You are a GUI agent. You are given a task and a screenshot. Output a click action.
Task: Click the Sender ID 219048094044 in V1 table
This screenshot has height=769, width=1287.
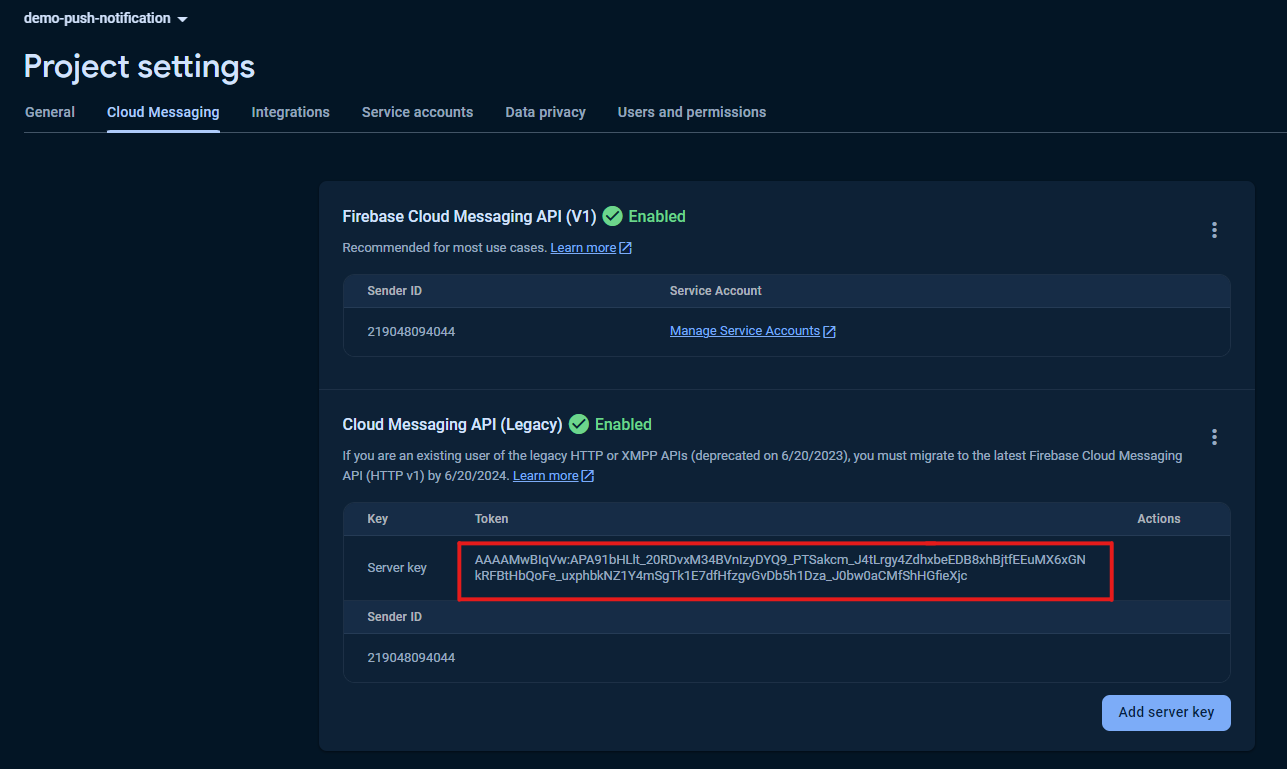411,331
